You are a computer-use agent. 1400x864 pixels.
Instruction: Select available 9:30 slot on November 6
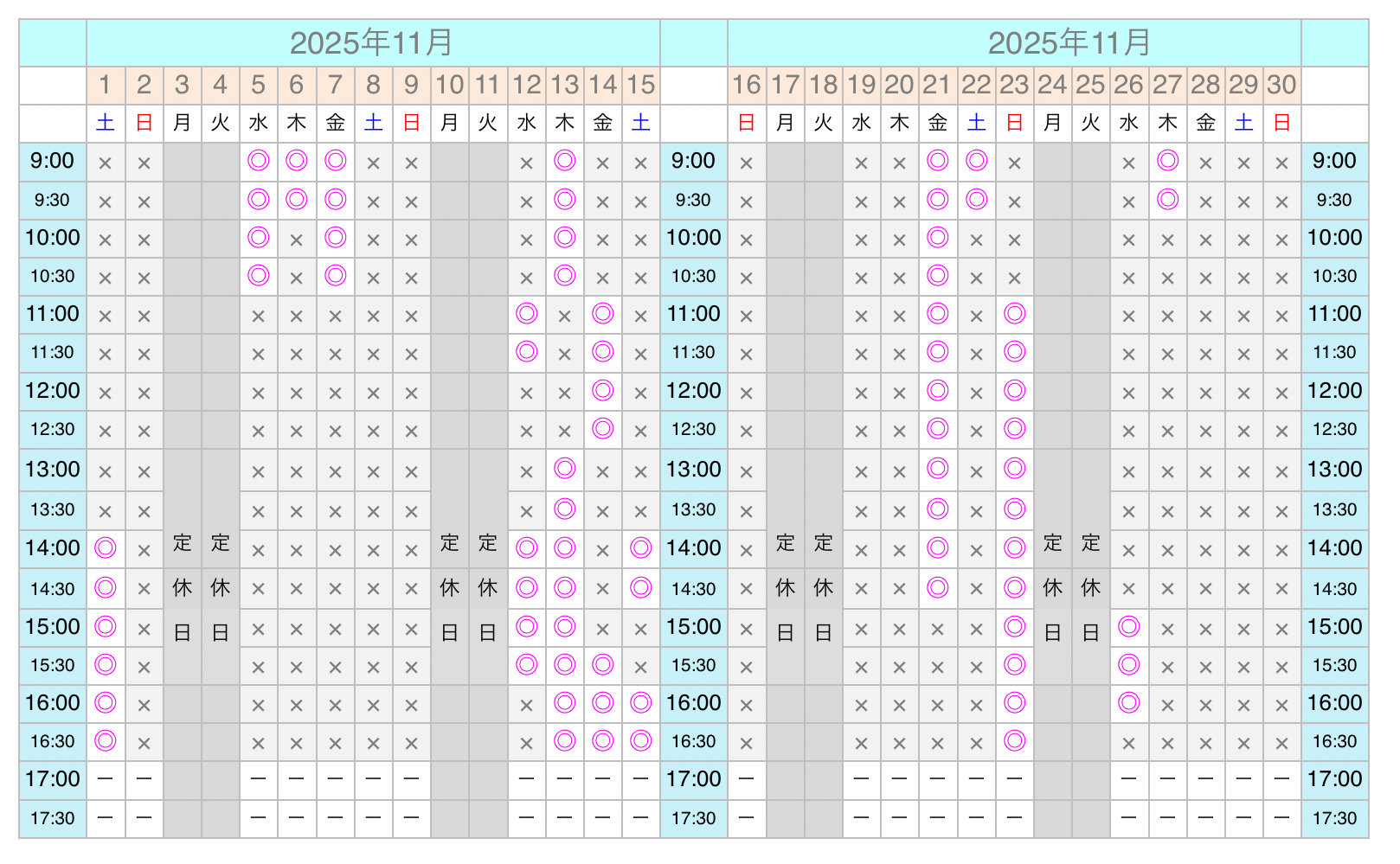tap(297, 200)
